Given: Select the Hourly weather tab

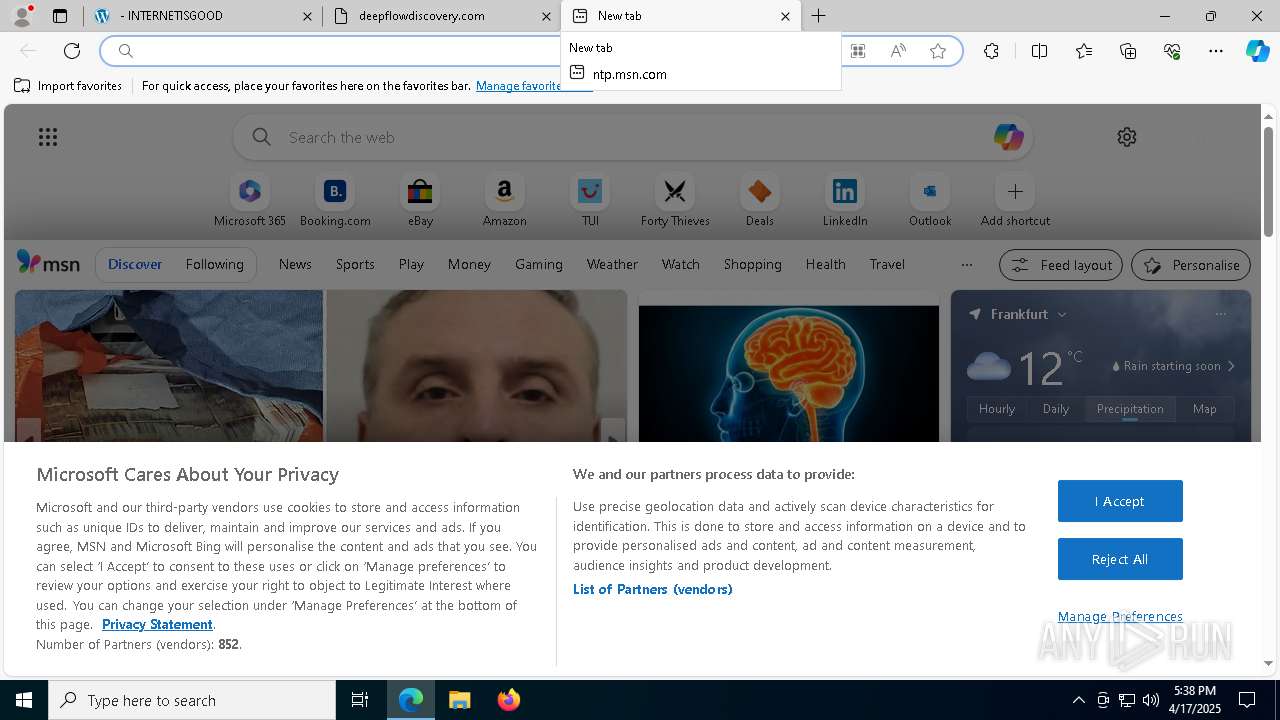Looking at the screenshot, I should point(997,408).
